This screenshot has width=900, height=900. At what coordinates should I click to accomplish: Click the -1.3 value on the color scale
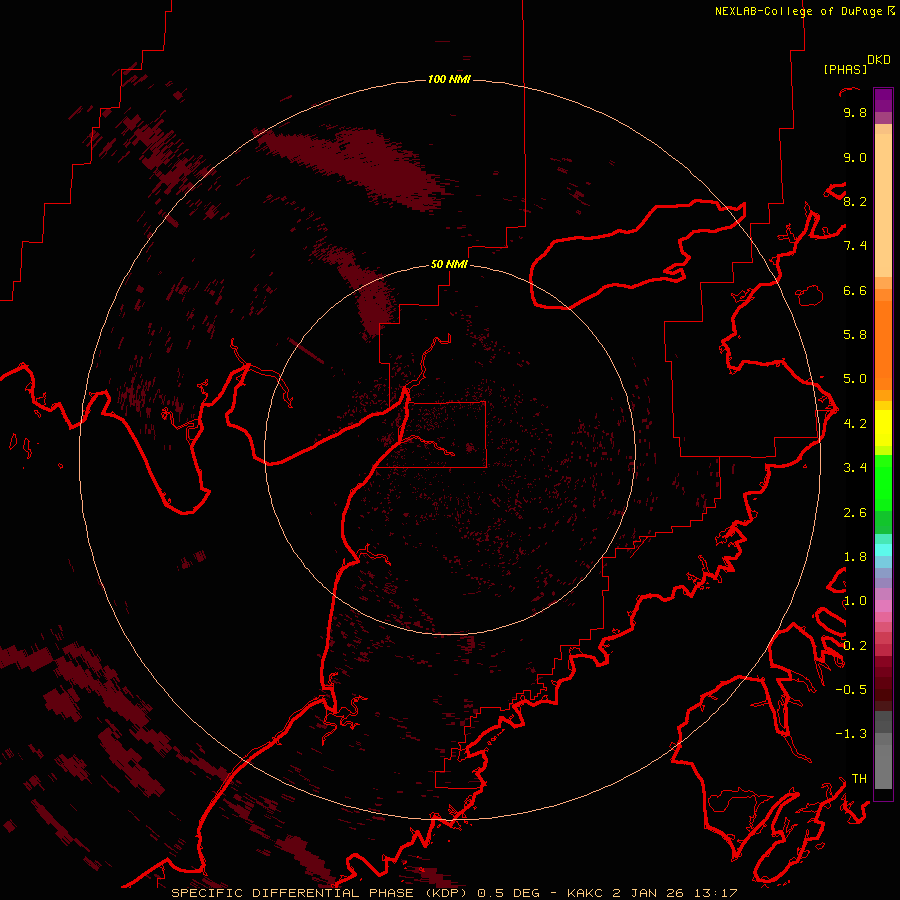pyautogui.click(x=851, y=734)
